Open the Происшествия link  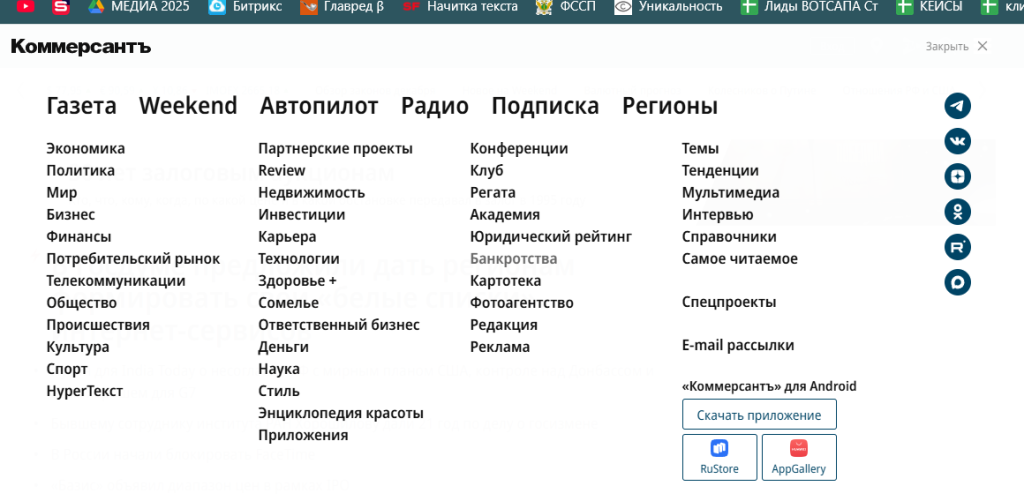click(98, 325)
